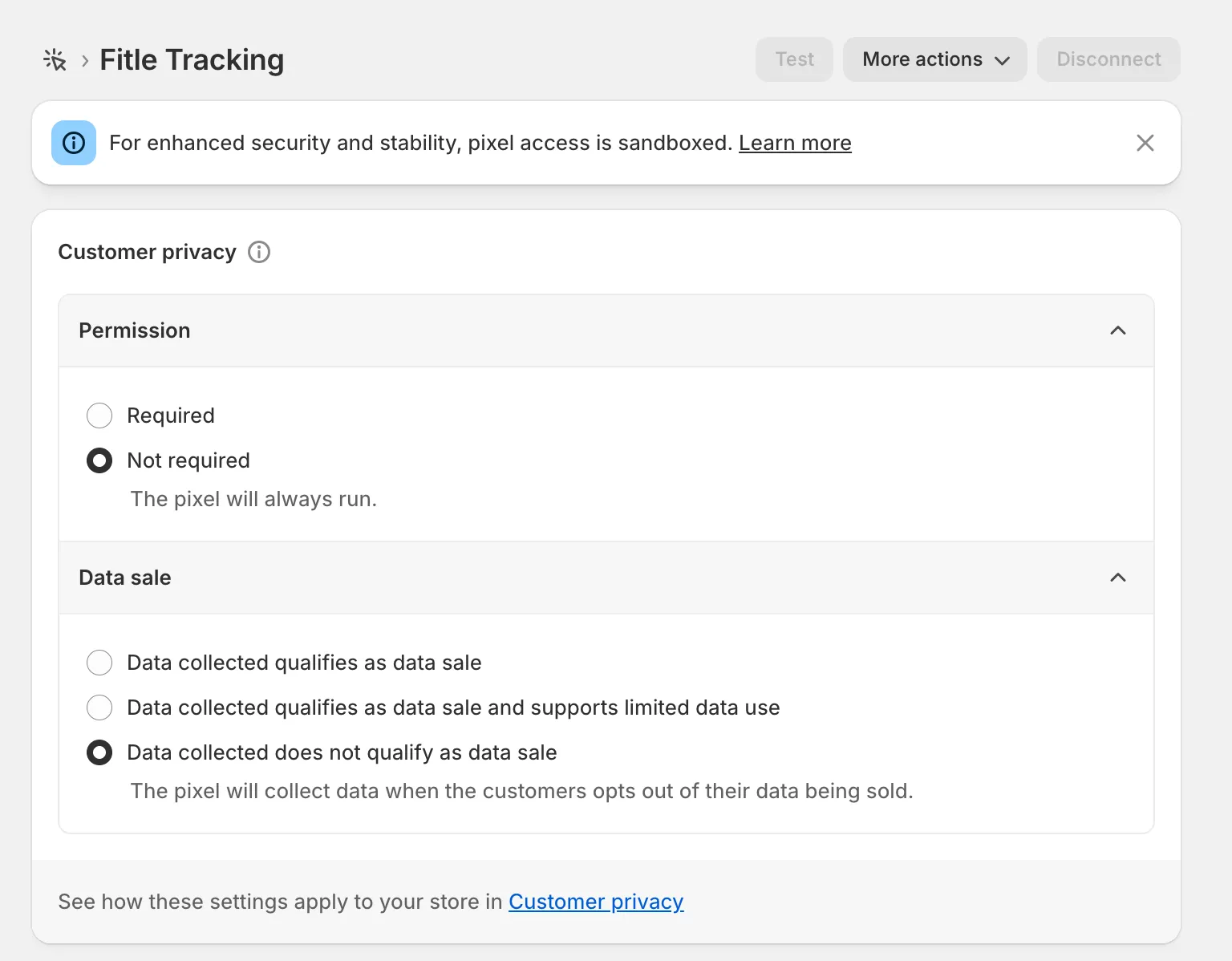The image size is (1232, 961).
Task: Select data sale with limited data use
Action: click(99, 708)
